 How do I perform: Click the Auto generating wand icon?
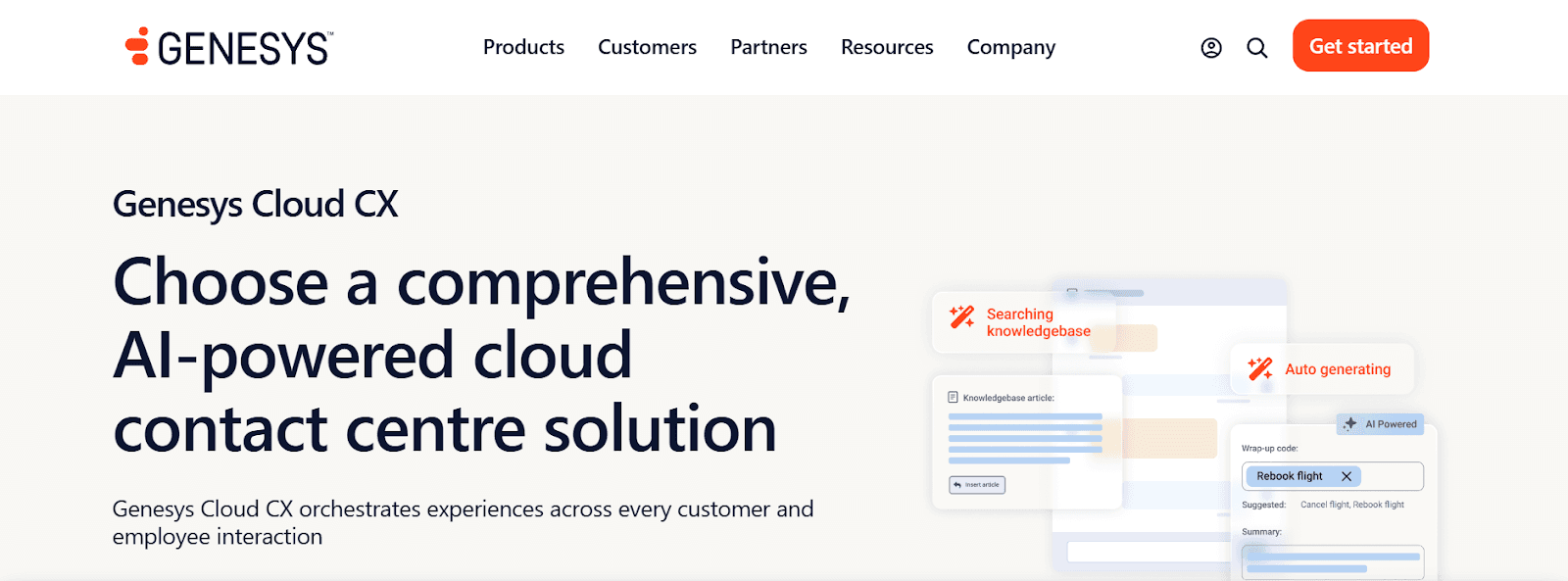click(1260, 368)
